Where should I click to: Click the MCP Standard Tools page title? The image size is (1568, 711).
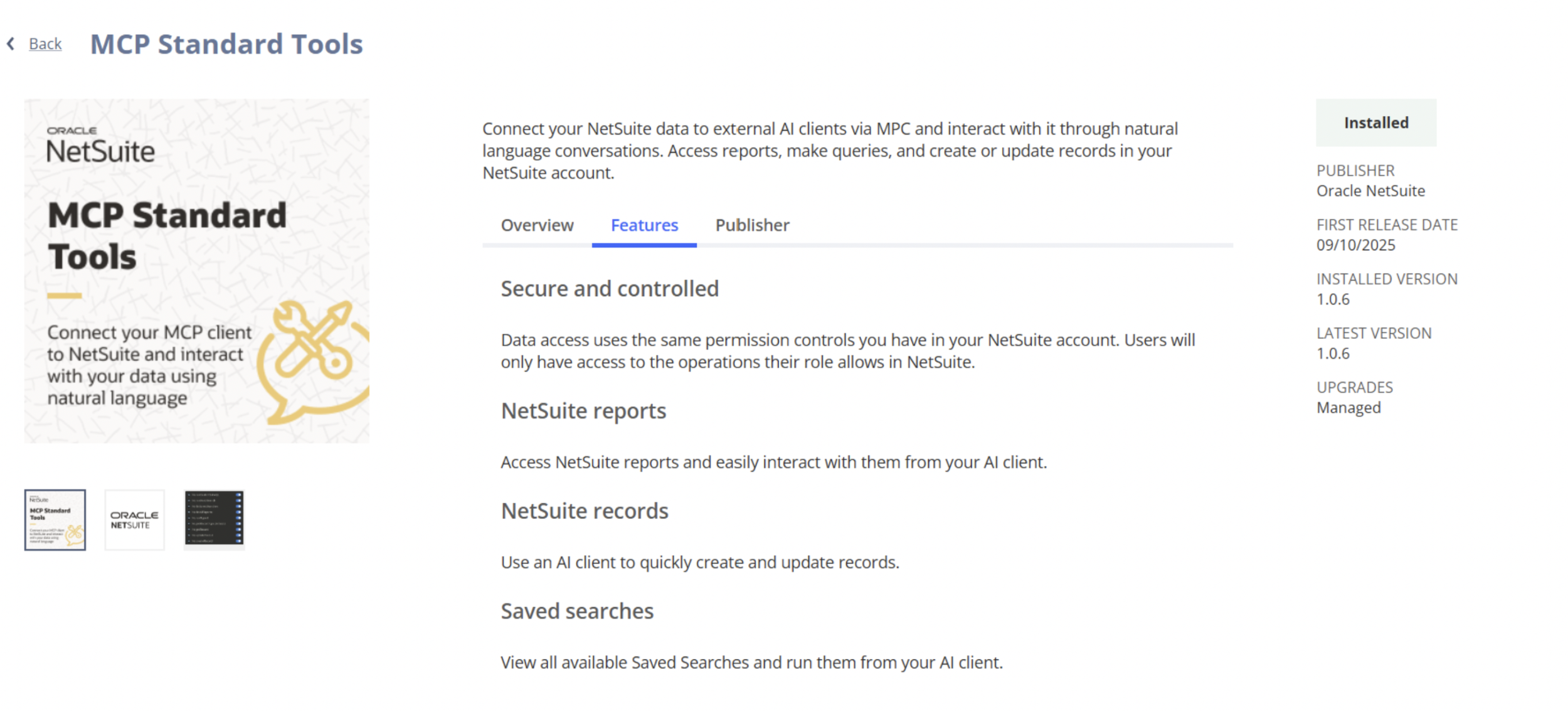tap(226, 44)
